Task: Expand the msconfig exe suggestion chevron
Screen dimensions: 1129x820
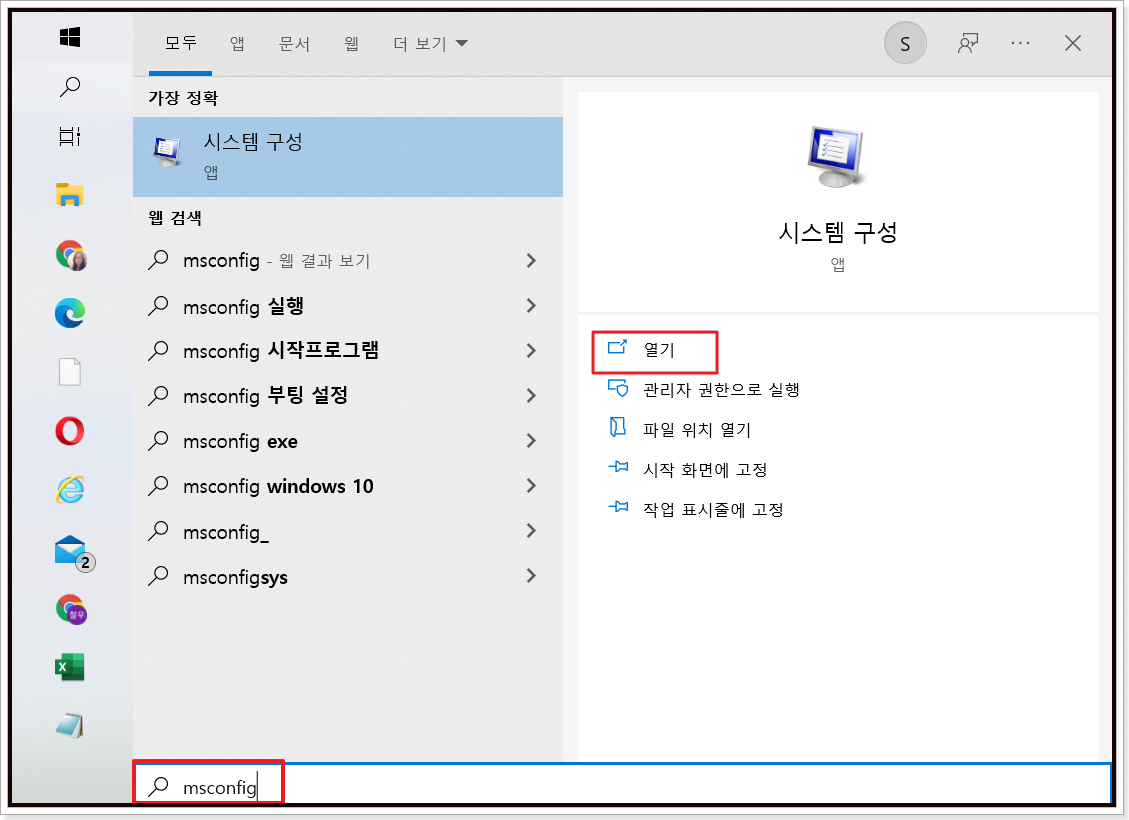Action: (531, 440)
